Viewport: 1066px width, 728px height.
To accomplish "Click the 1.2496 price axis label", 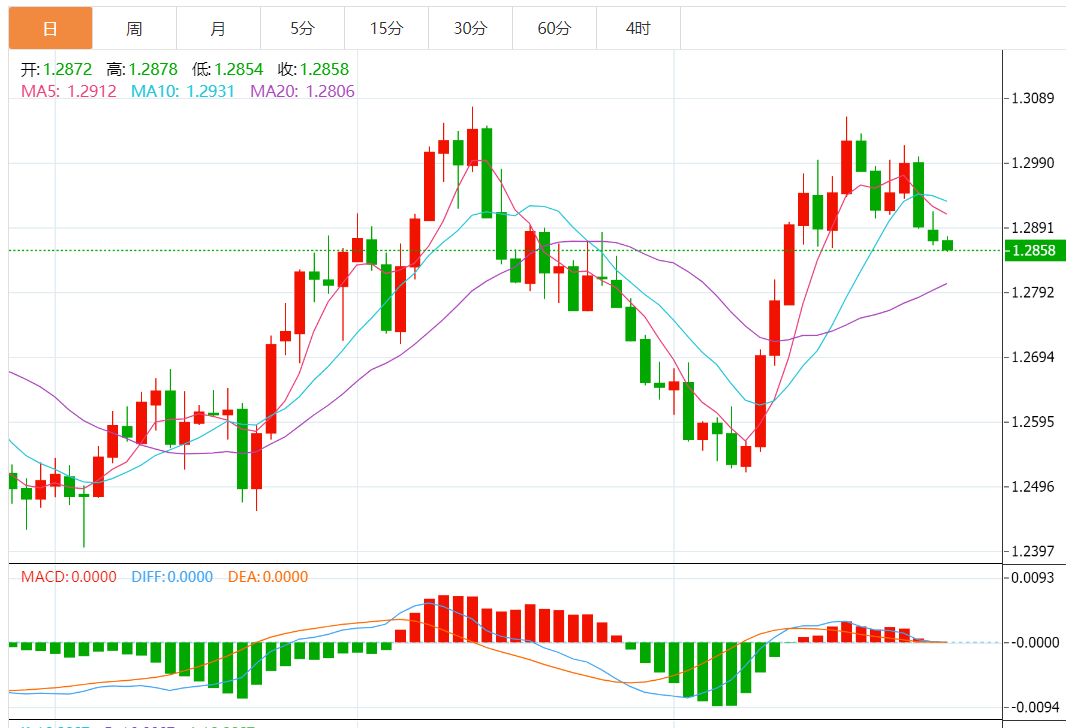I will coord(1033,487).
